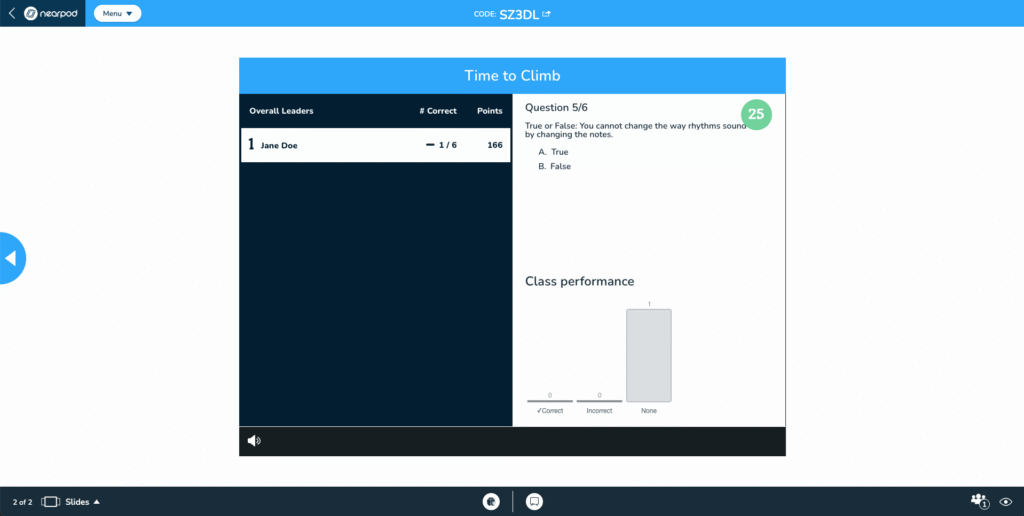Click the slides thumbnail icon in bottom bar

tap(51, 502)
